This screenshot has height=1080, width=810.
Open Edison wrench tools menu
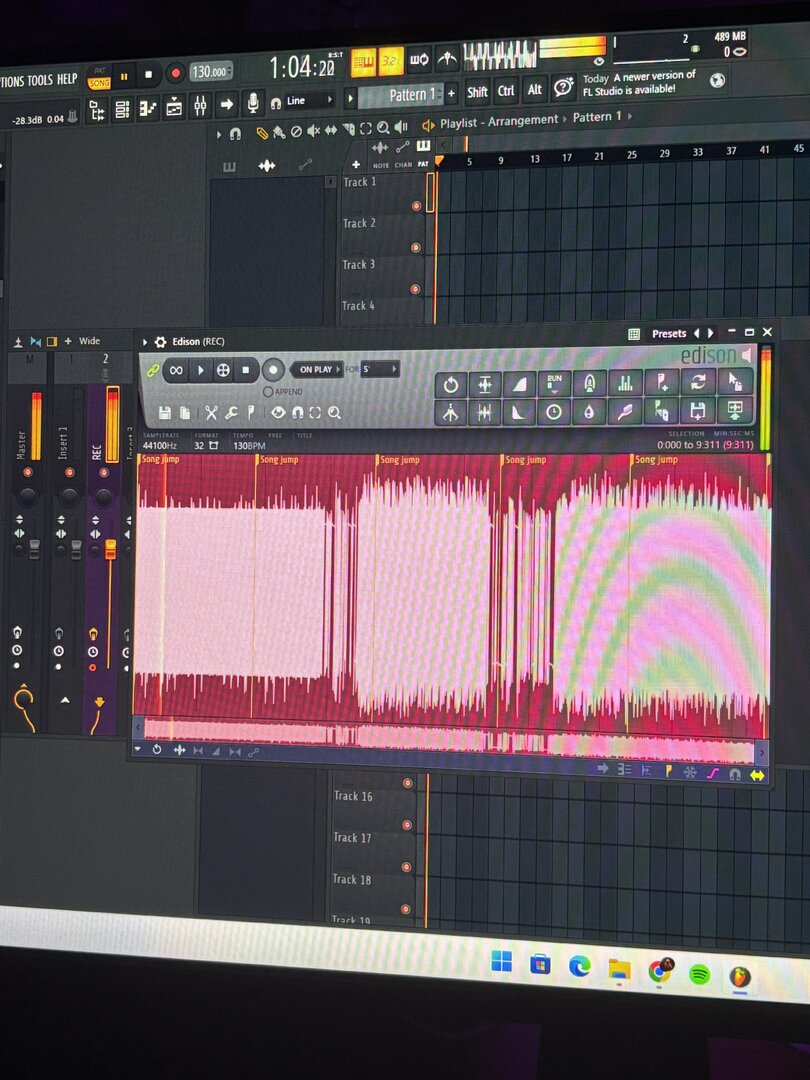coord(231,413)
